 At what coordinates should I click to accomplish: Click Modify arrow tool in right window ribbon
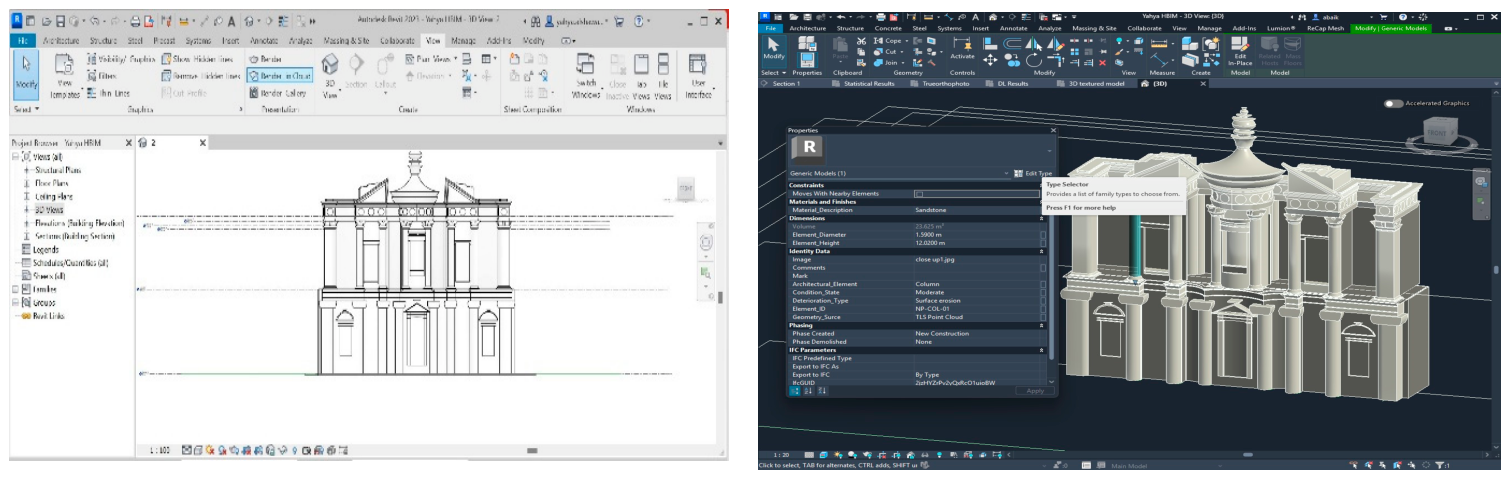pyautogui.click(x=773, y=51)
